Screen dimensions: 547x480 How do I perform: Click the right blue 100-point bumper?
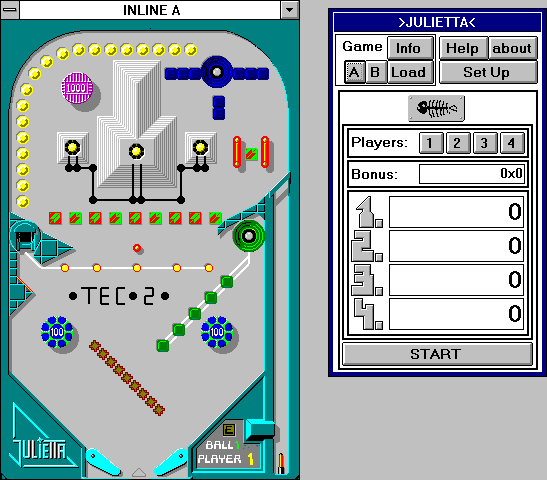[217, 332]
